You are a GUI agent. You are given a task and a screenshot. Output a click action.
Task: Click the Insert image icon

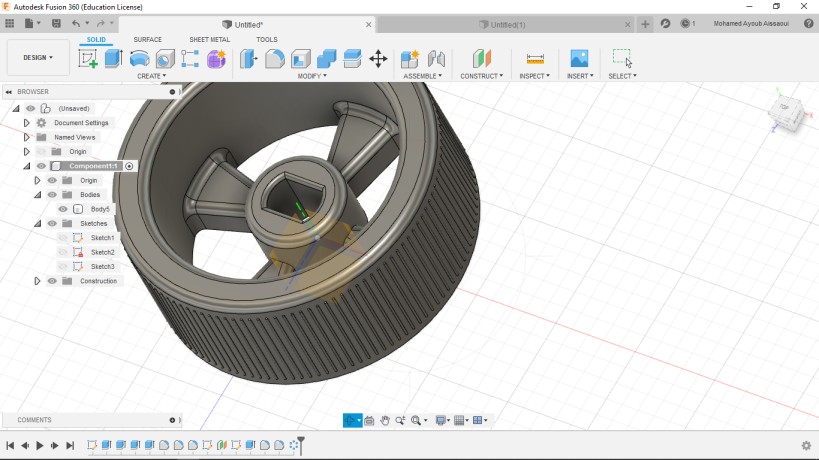pos(579,58)
